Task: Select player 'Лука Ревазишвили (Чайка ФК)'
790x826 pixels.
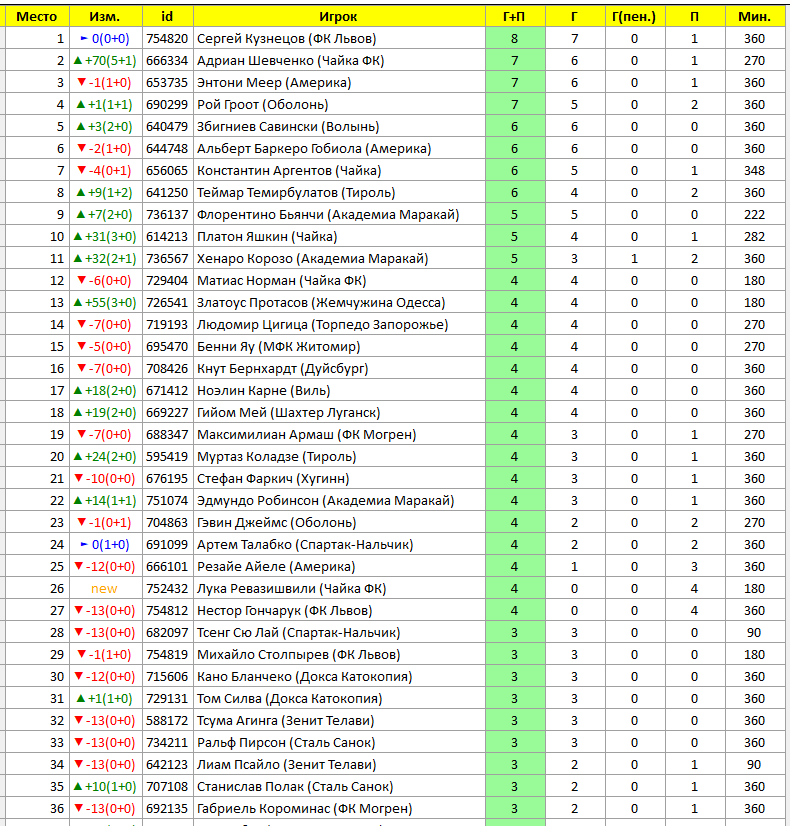Action: [x=339, y=589]
